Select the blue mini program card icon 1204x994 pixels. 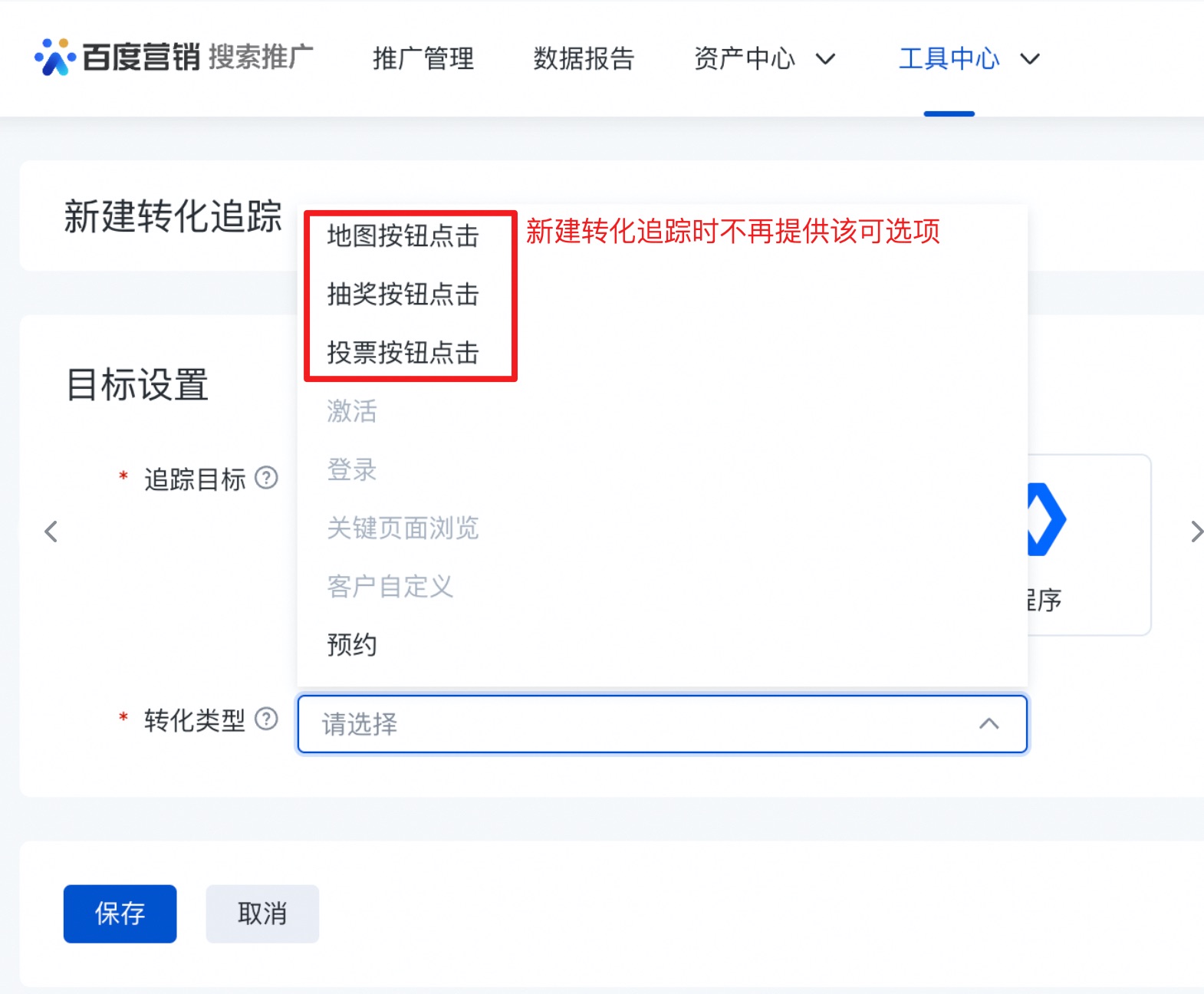coord(1046,519)
